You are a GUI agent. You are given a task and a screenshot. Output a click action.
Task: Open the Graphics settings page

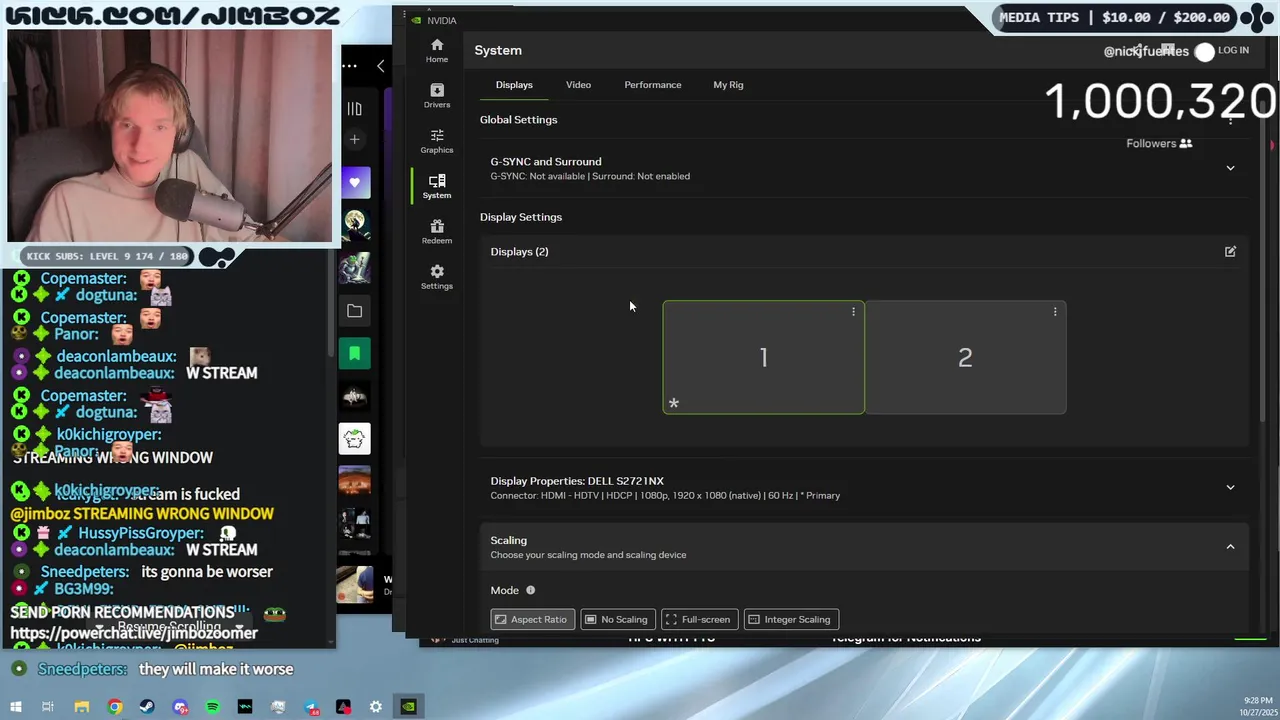click(436, 141)
